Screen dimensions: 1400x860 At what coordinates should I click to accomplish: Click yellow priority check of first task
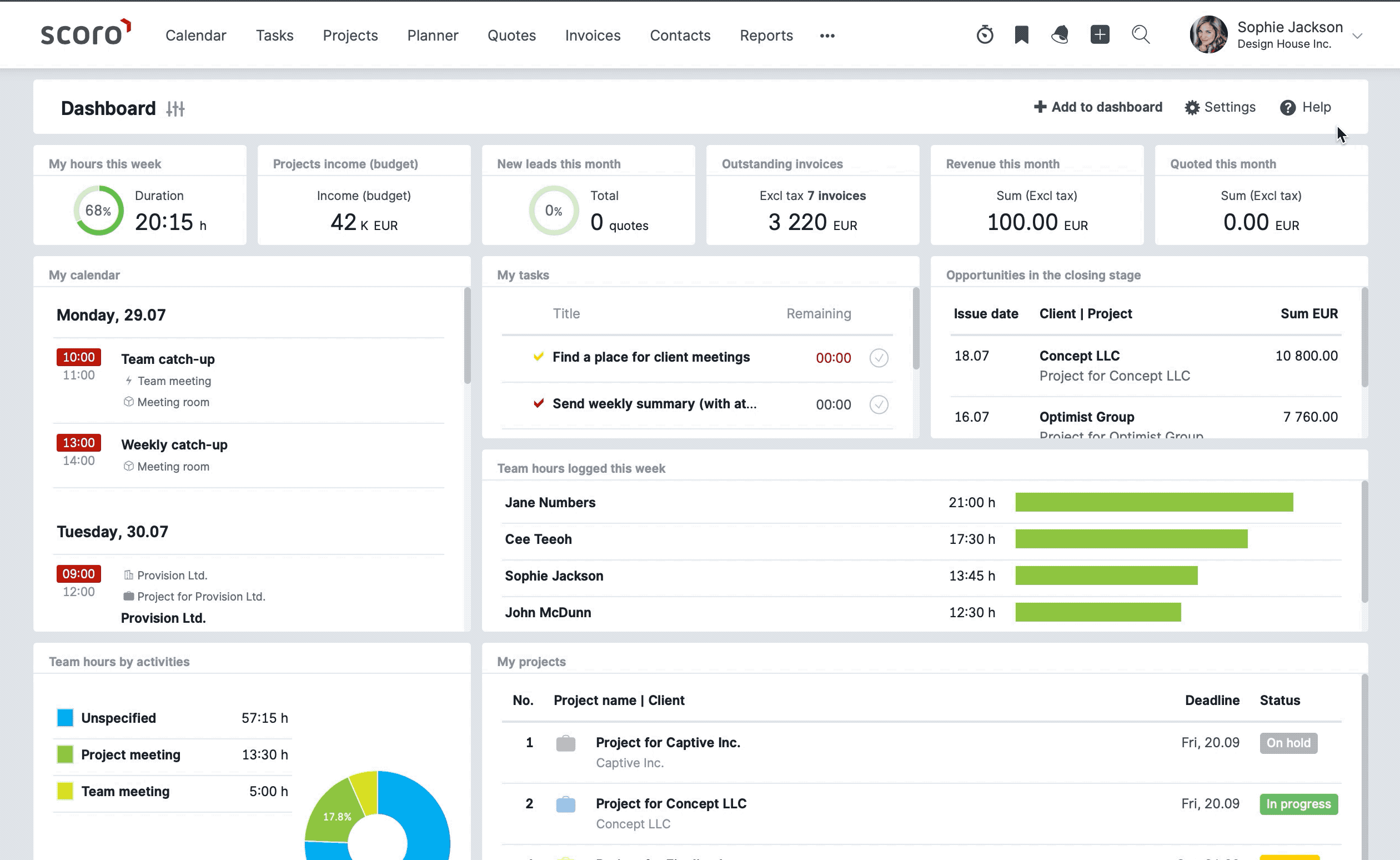538,357
